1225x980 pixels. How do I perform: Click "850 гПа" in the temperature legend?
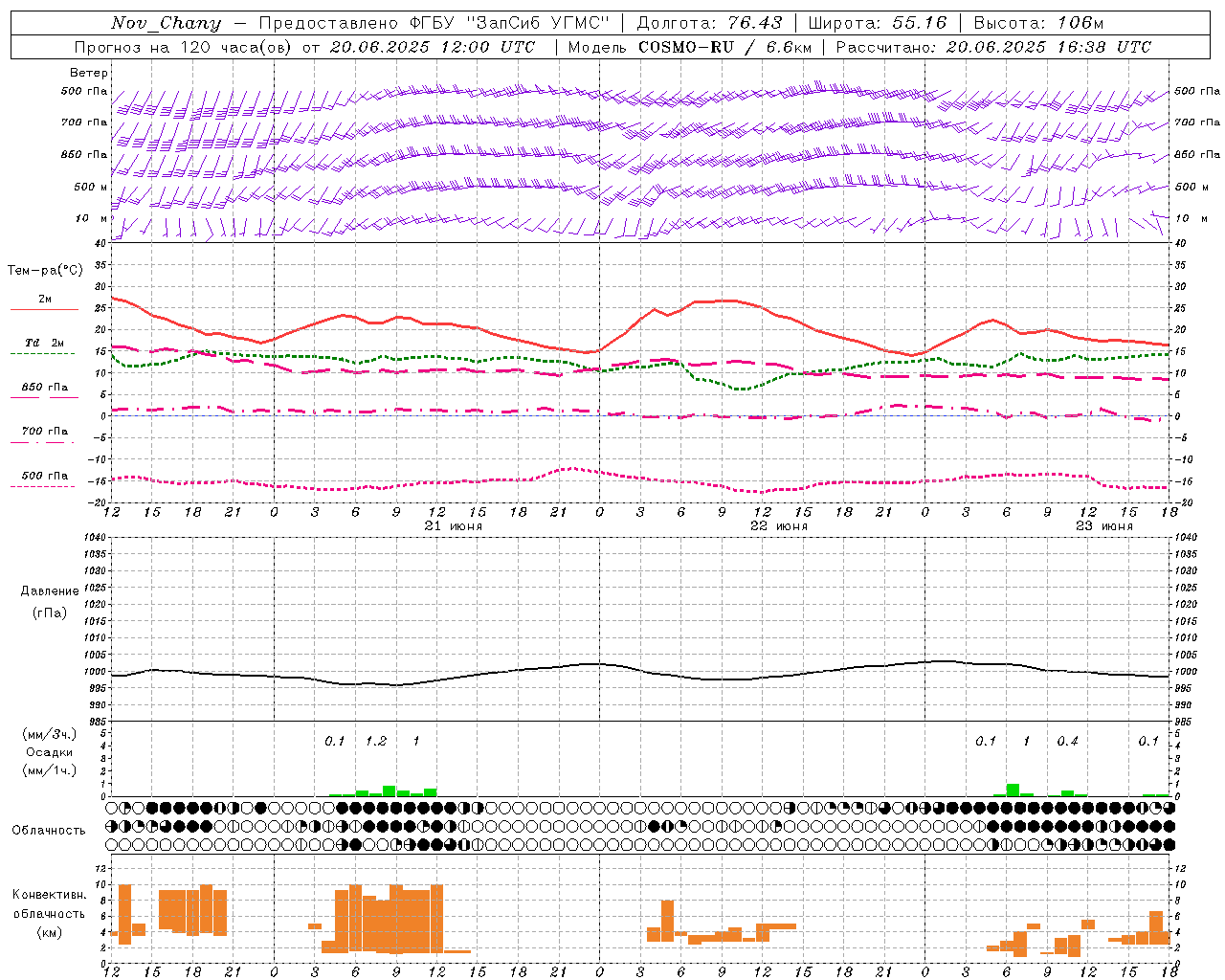click(45, 388)
